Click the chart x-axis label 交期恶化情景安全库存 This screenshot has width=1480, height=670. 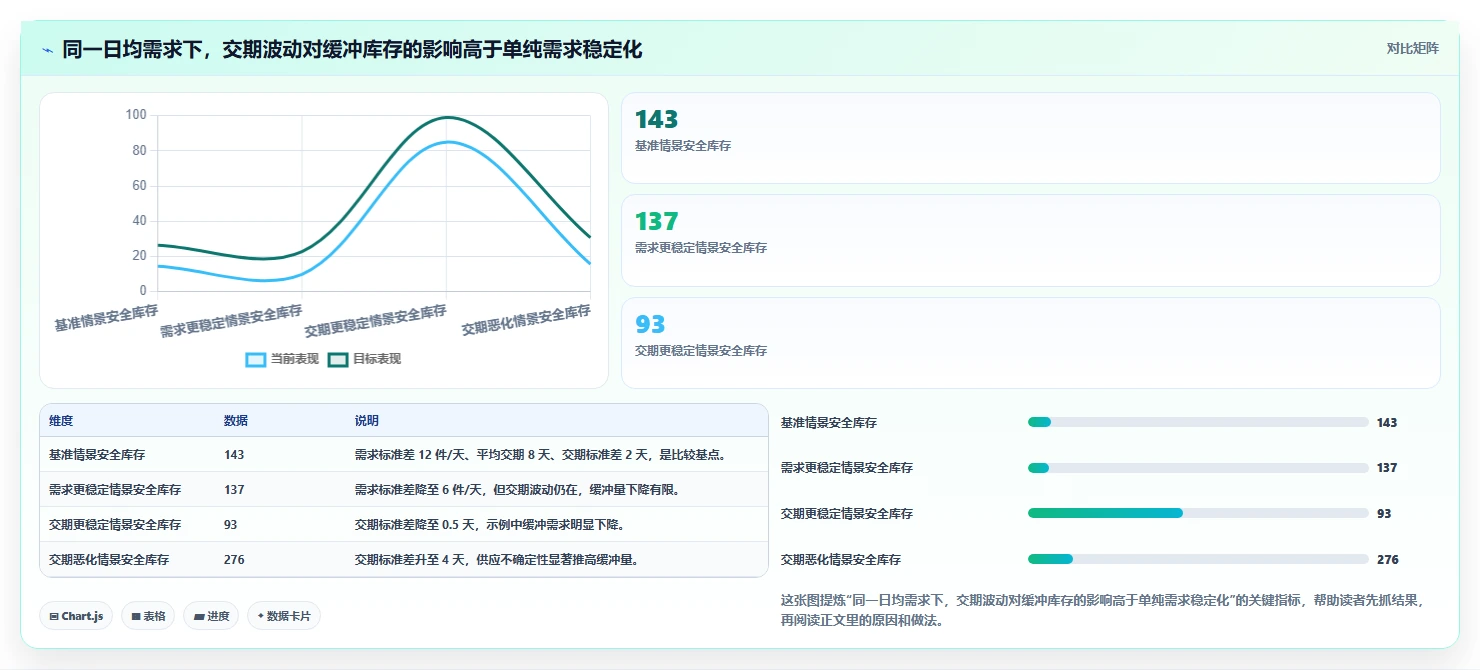[526, 320]
